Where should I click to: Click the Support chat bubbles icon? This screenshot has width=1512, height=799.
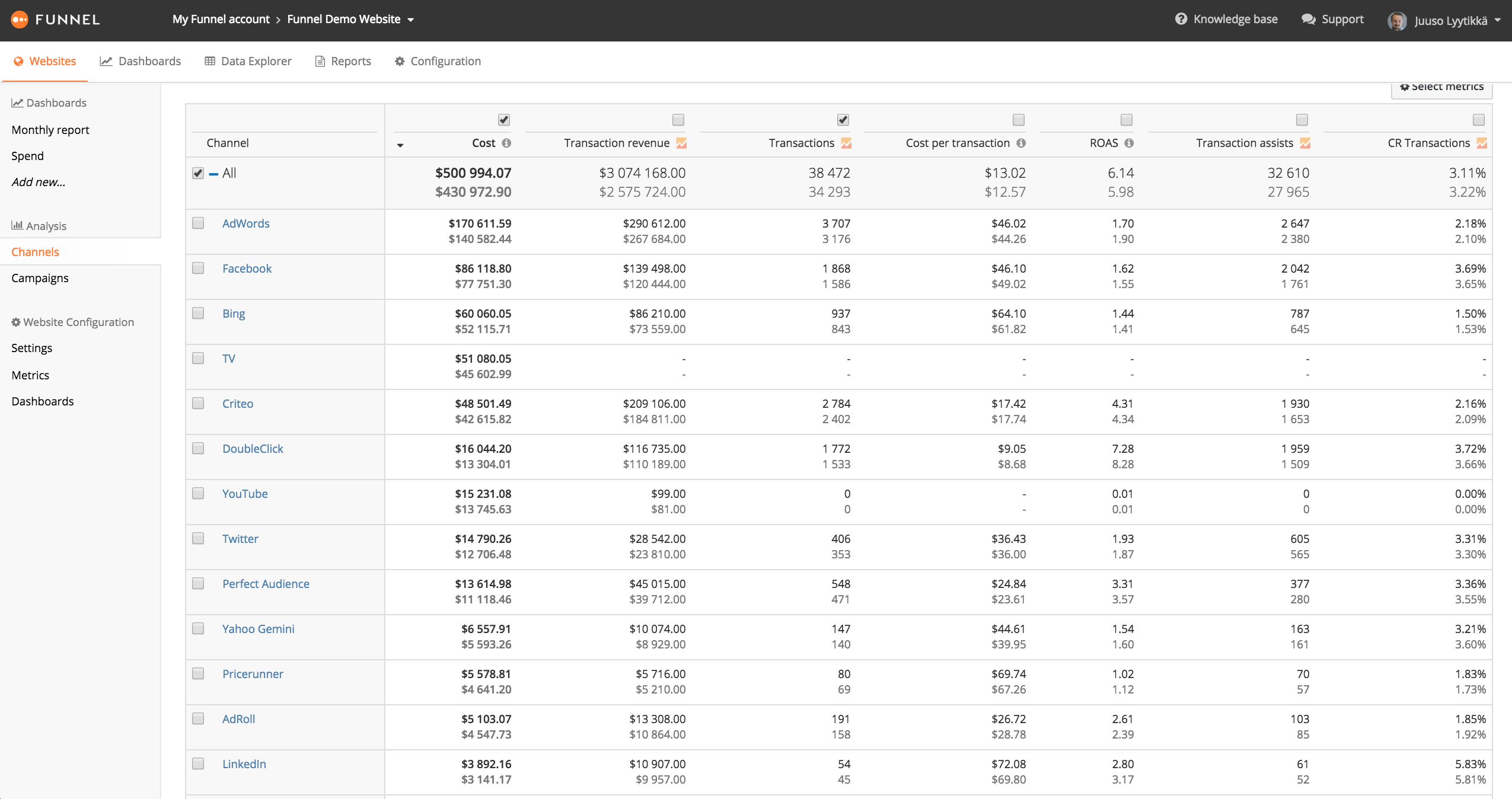point(1308,19)
